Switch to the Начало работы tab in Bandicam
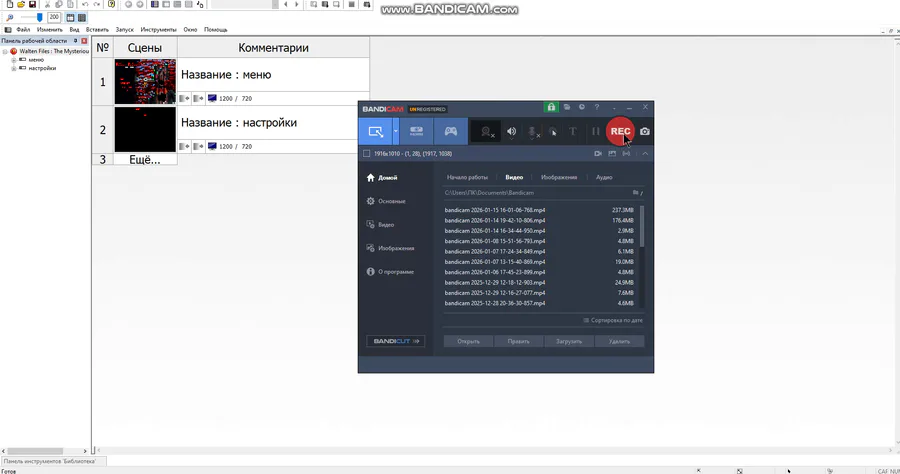The height and width of the screenshot is (474, 900). [467, 177]
